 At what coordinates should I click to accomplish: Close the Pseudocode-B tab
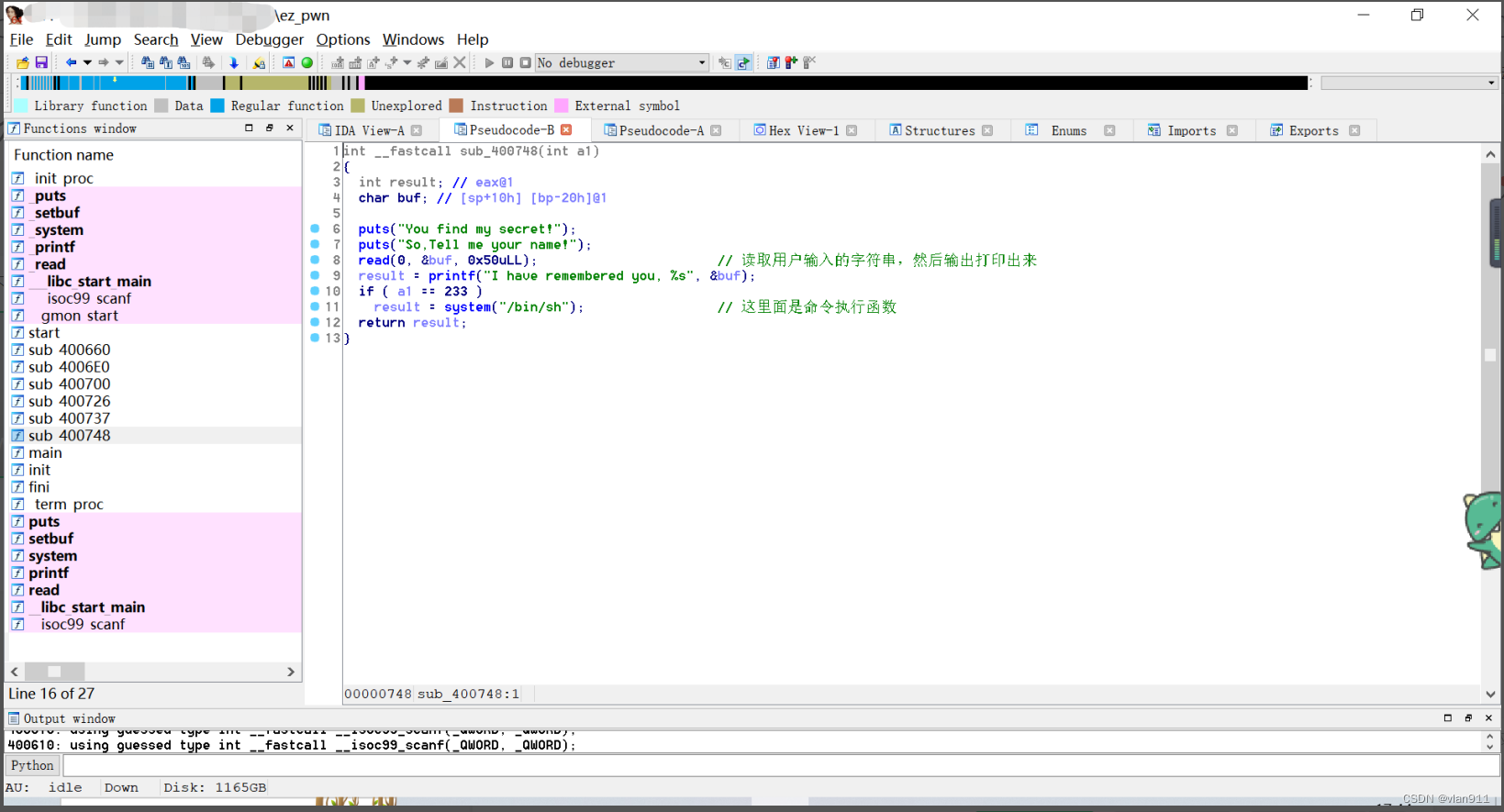(x=566, y=129)
